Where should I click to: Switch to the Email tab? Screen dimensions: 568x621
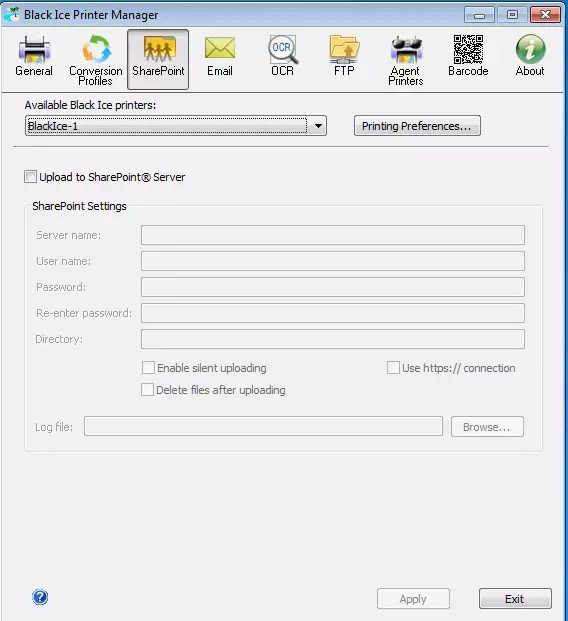tap(220, 56)
